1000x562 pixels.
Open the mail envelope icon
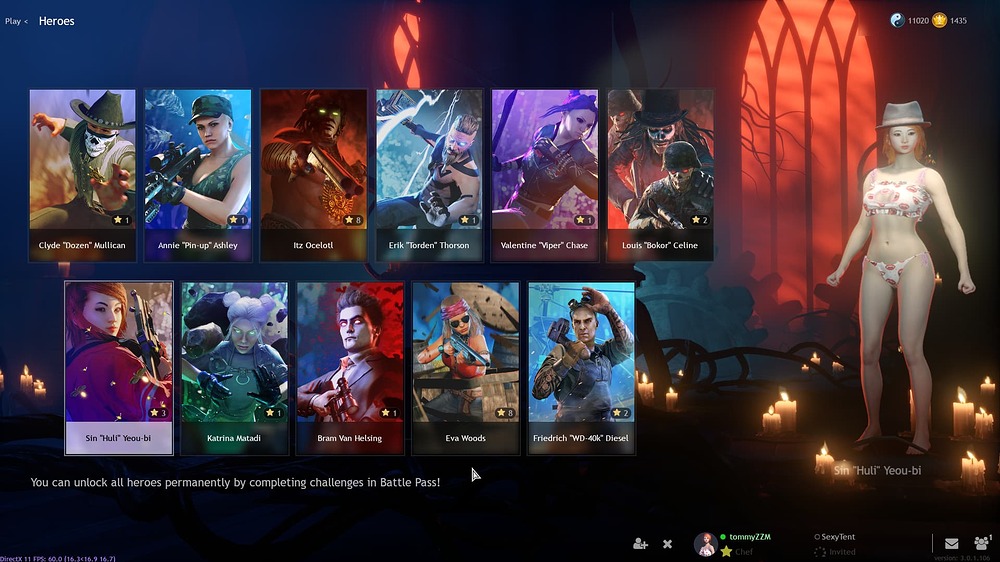(952, 544)
